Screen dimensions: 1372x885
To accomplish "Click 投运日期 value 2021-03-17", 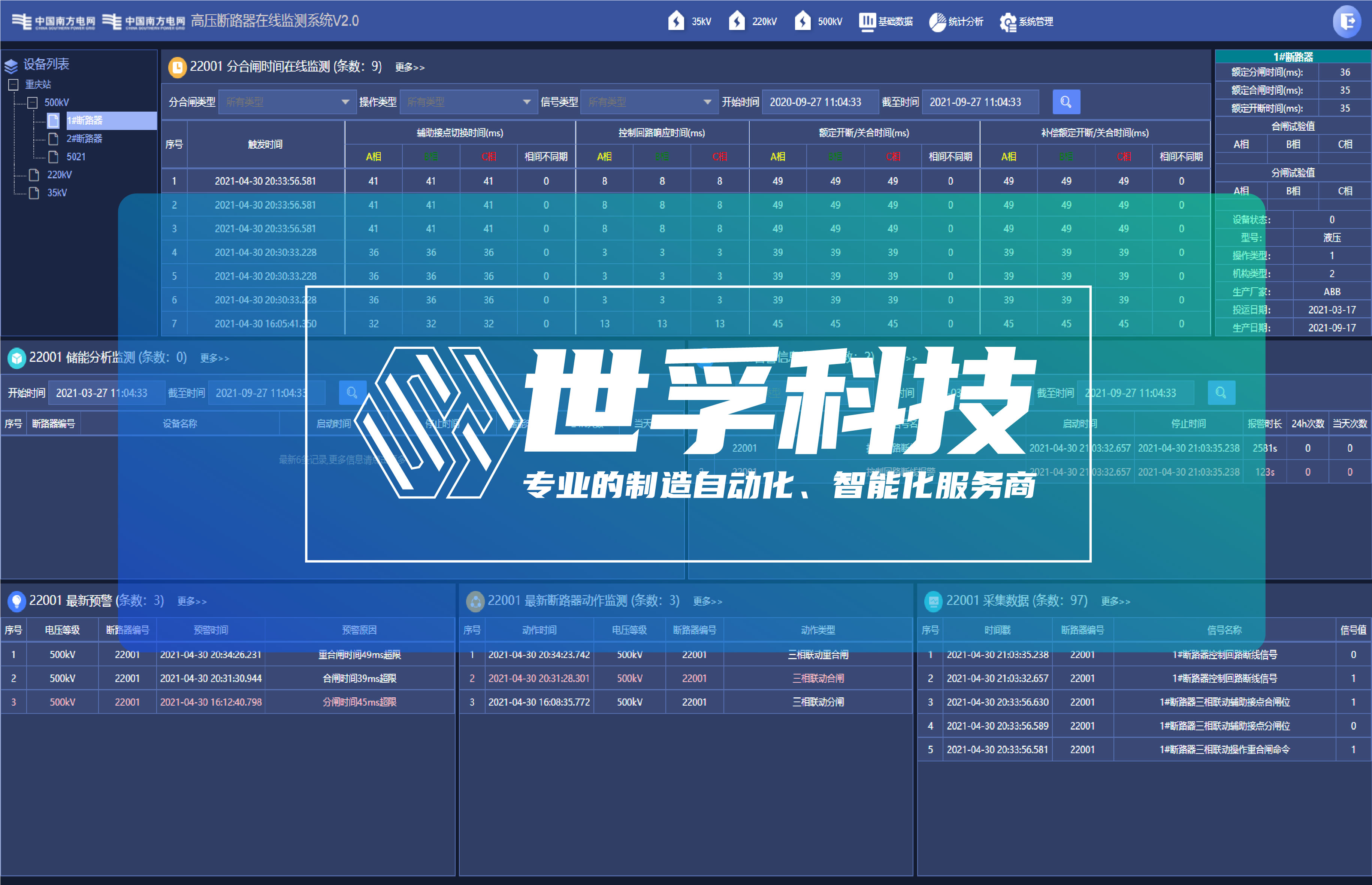I will pos(1332,310).
